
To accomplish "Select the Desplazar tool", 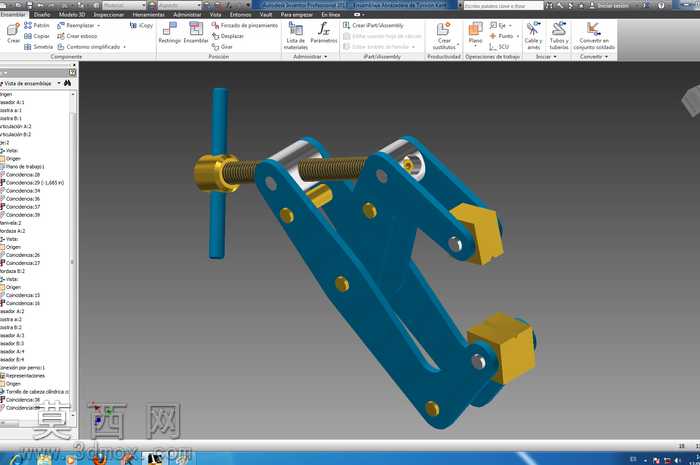I will click(x=228, y=36).
